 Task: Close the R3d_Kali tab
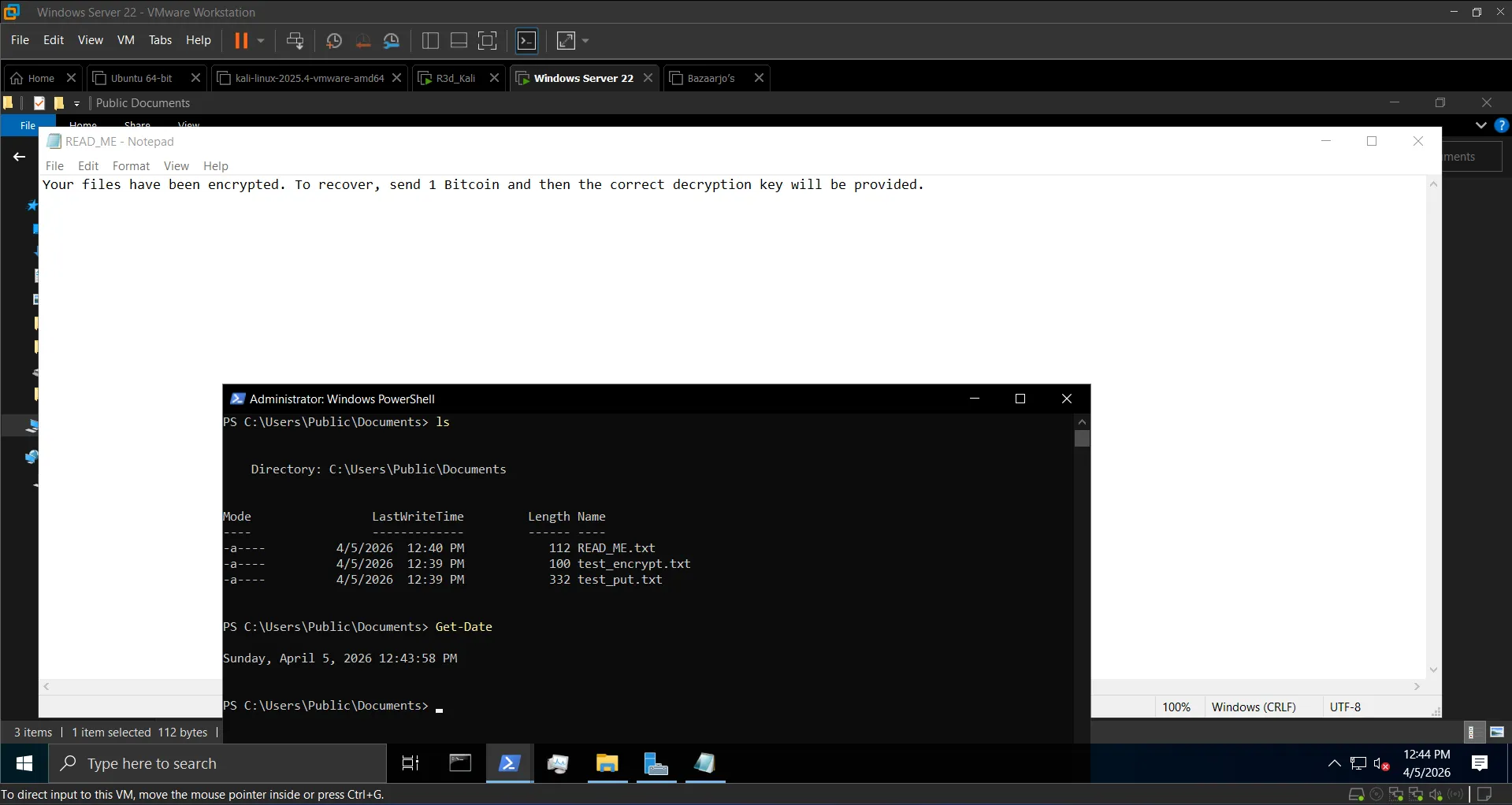click(494, 78)
